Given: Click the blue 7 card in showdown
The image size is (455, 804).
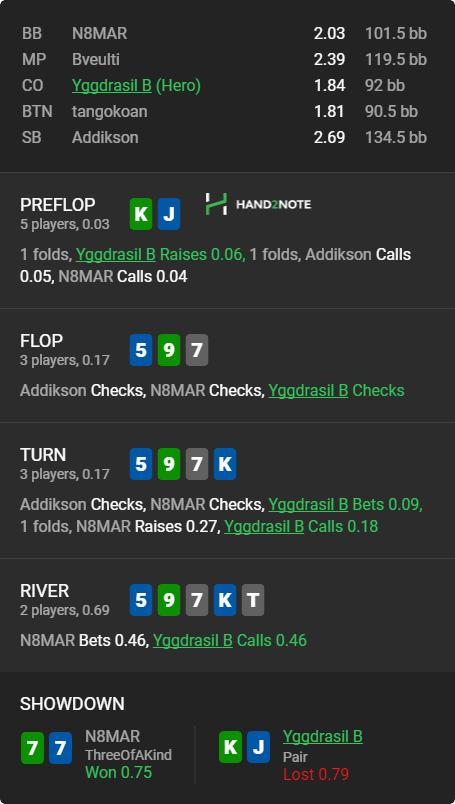Looking at the screenshot, I should tap(60, 748).
